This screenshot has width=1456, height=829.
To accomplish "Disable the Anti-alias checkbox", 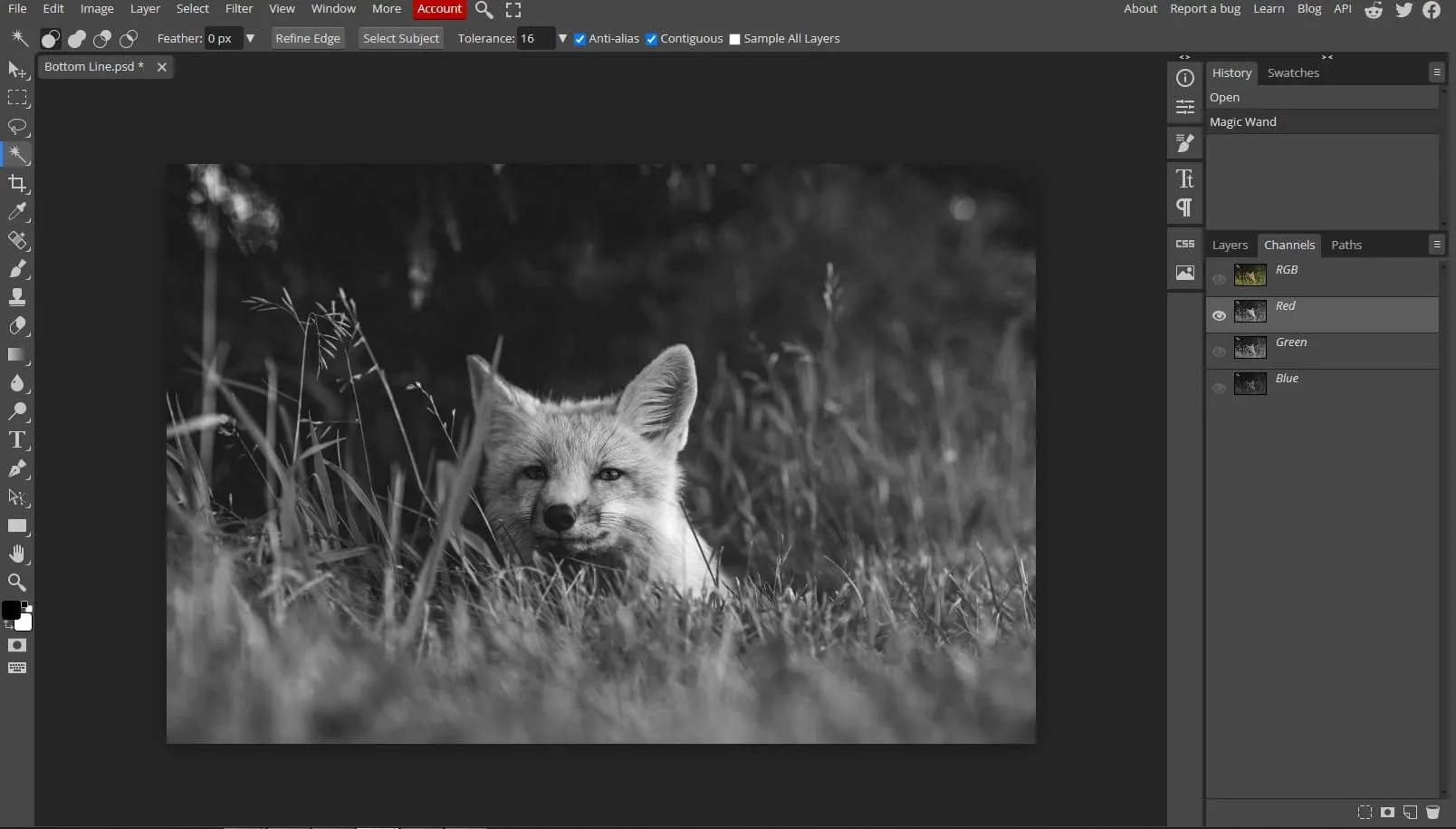I will [x=580, y=39].
